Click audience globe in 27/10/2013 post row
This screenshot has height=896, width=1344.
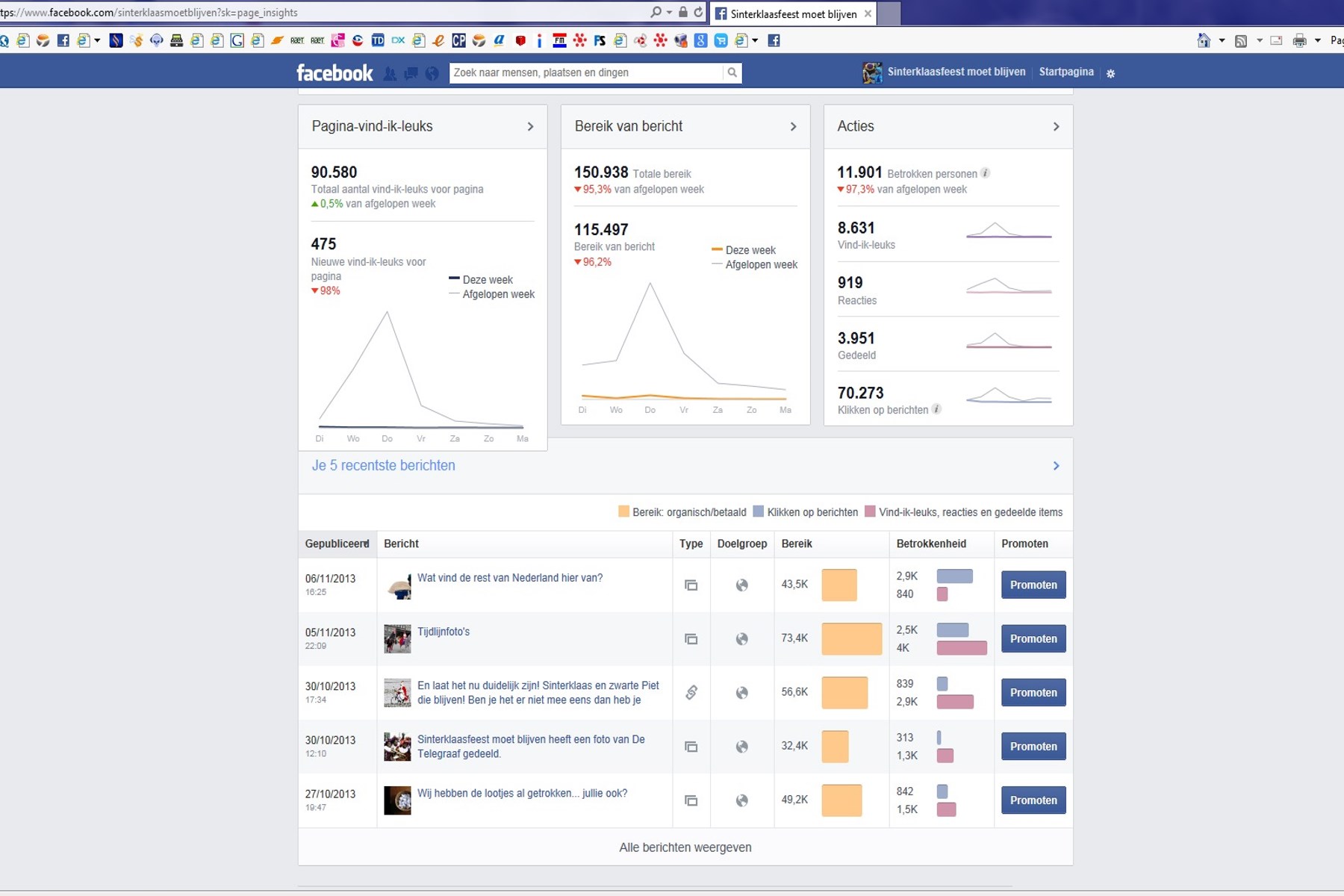(x=741, y=800)
